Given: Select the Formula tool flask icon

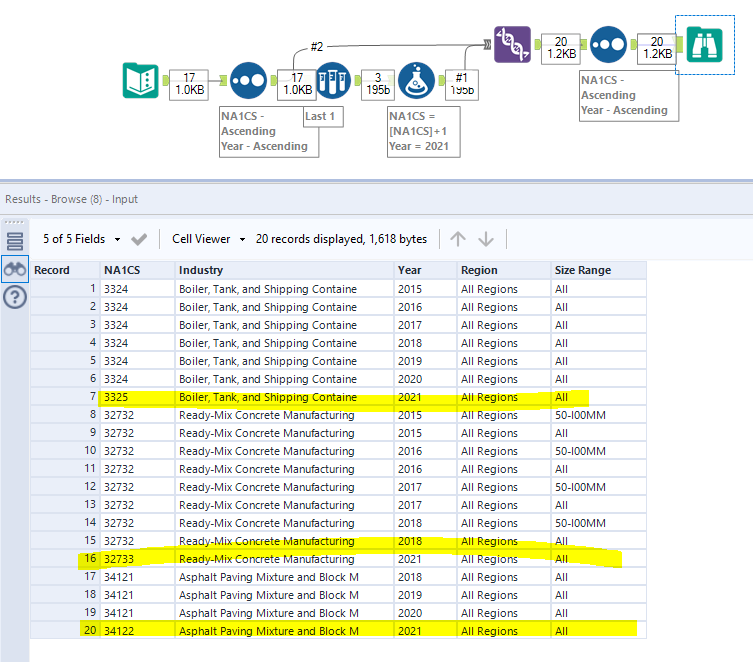Looking at the screenshot, I should (x=415, y=81).
